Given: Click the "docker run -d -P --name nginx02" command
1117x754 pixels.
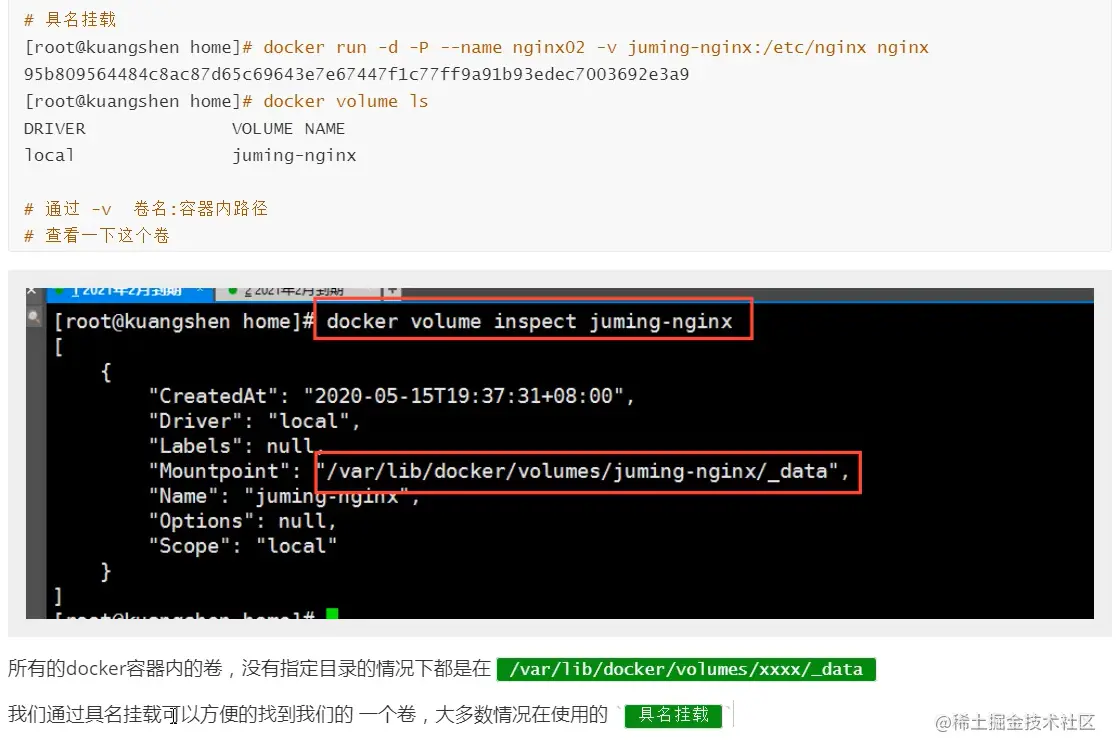Looking at the screenshot, I should click(x=424, y=48).
